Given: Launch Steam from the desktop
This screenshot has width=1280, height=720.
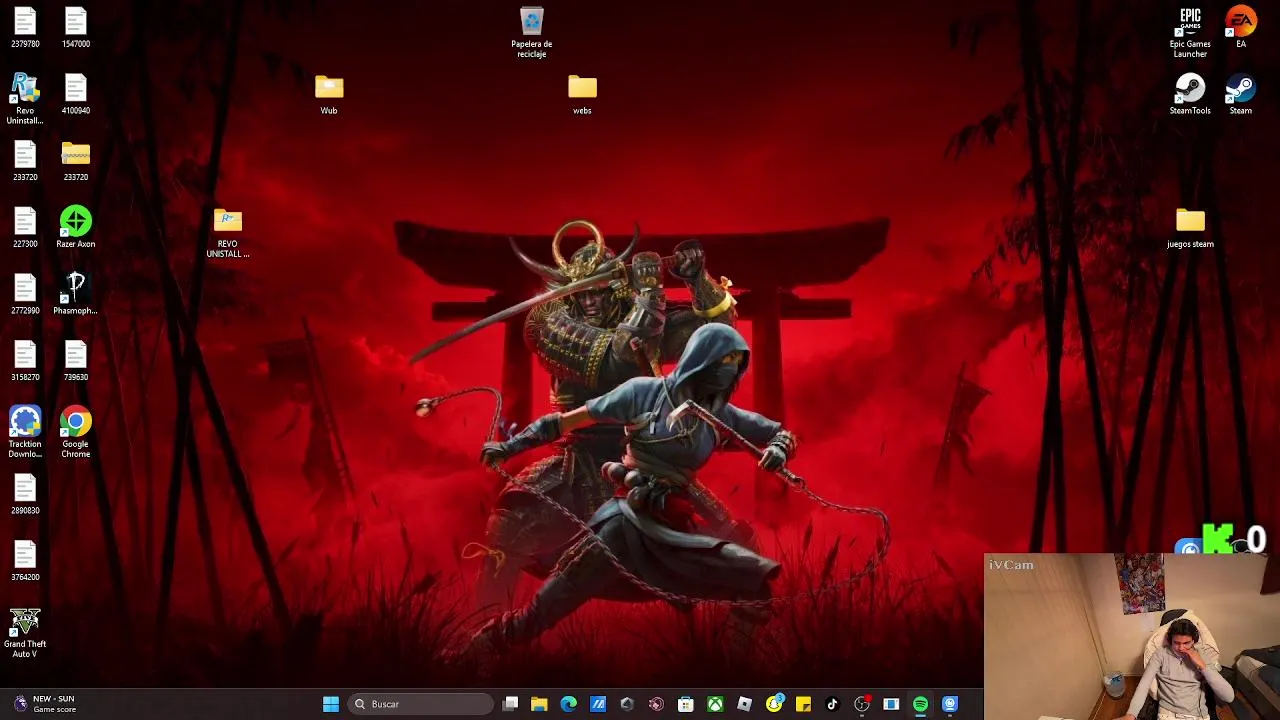Looking at the screenshot, I should point(1241,94).
